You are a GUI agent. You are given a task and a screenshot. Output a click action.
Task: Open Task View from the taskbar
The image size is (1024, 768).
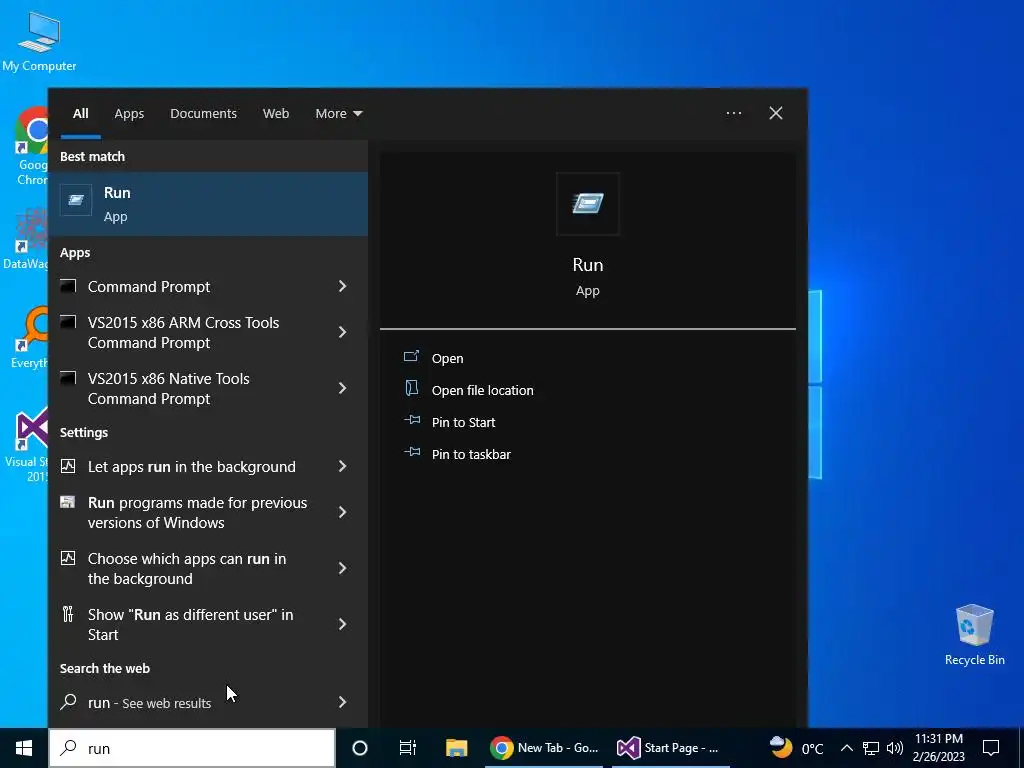[x=408, y=748]
